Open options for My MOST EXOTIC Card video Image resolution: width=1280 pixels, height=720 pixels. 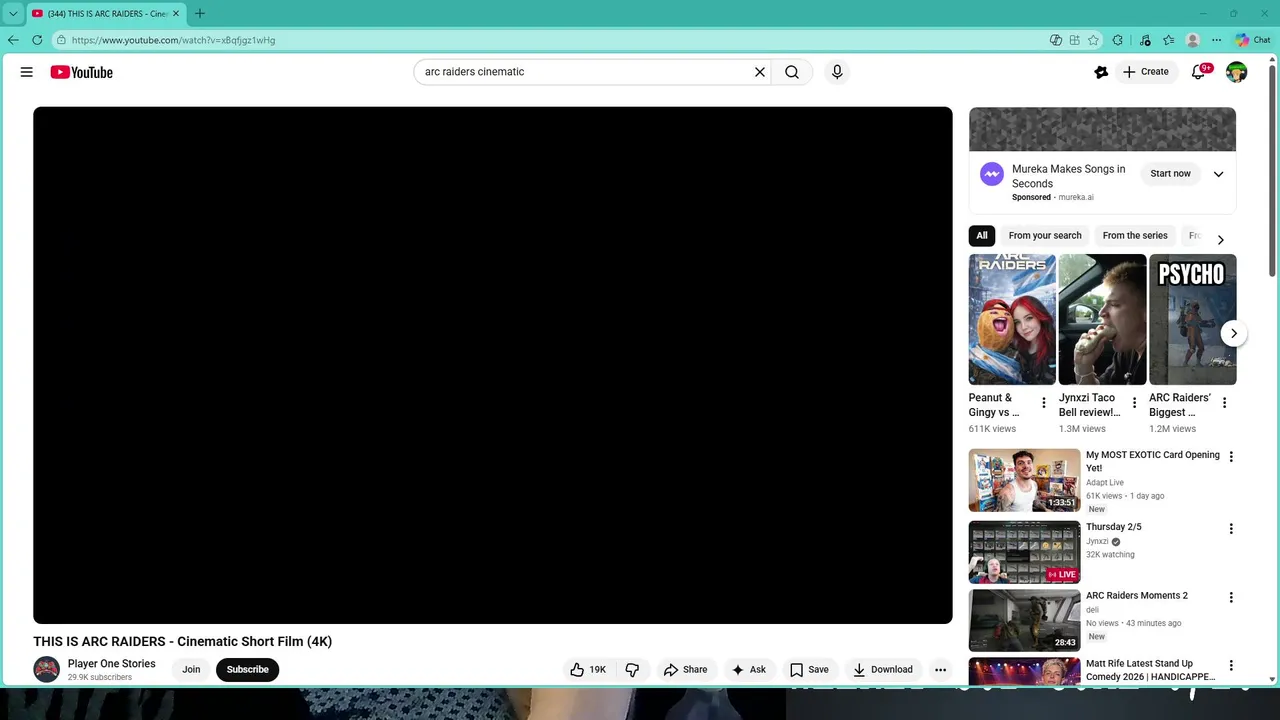[x=1231, y=457]
